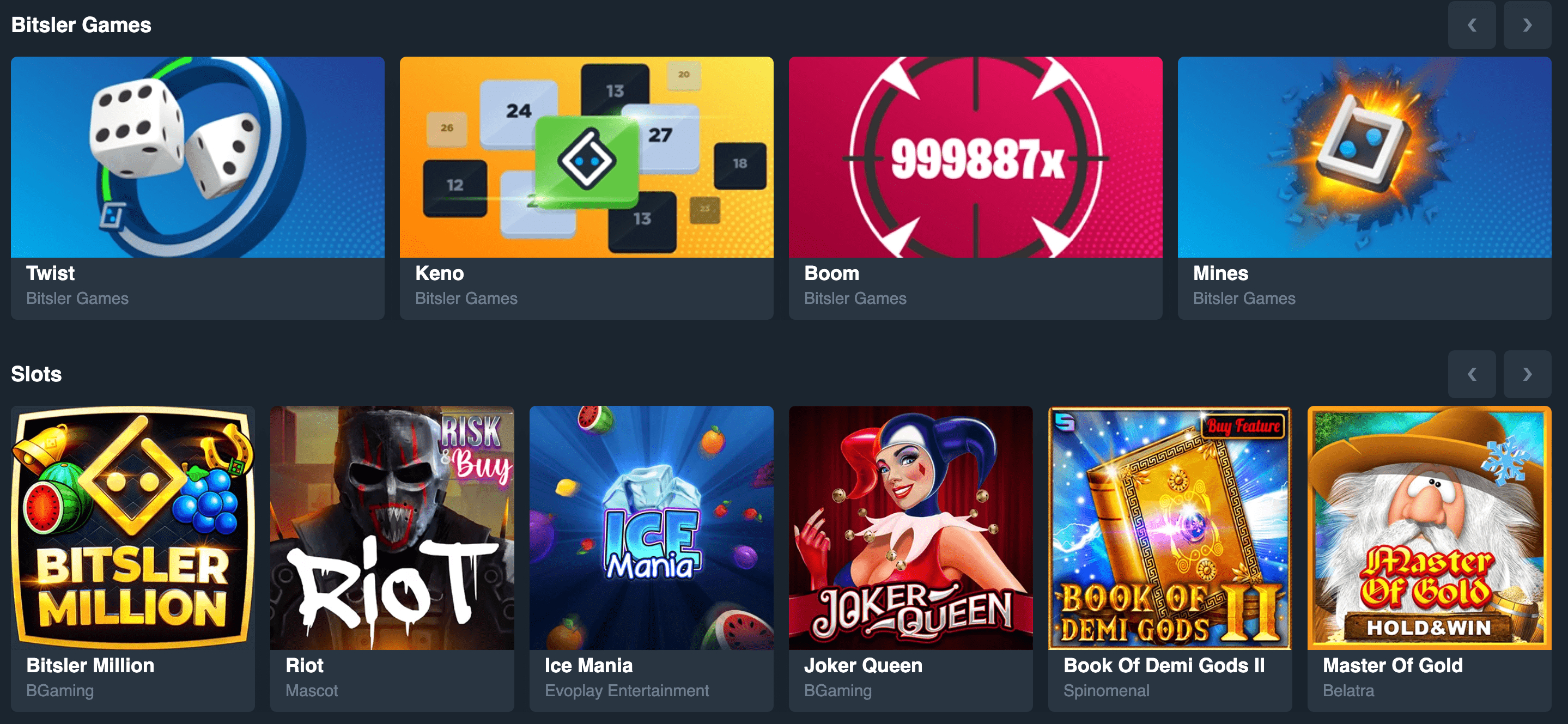Launch the Boom 999887x game
Viewport: 1568px width, 724px height.
click(x=976, y=157)
